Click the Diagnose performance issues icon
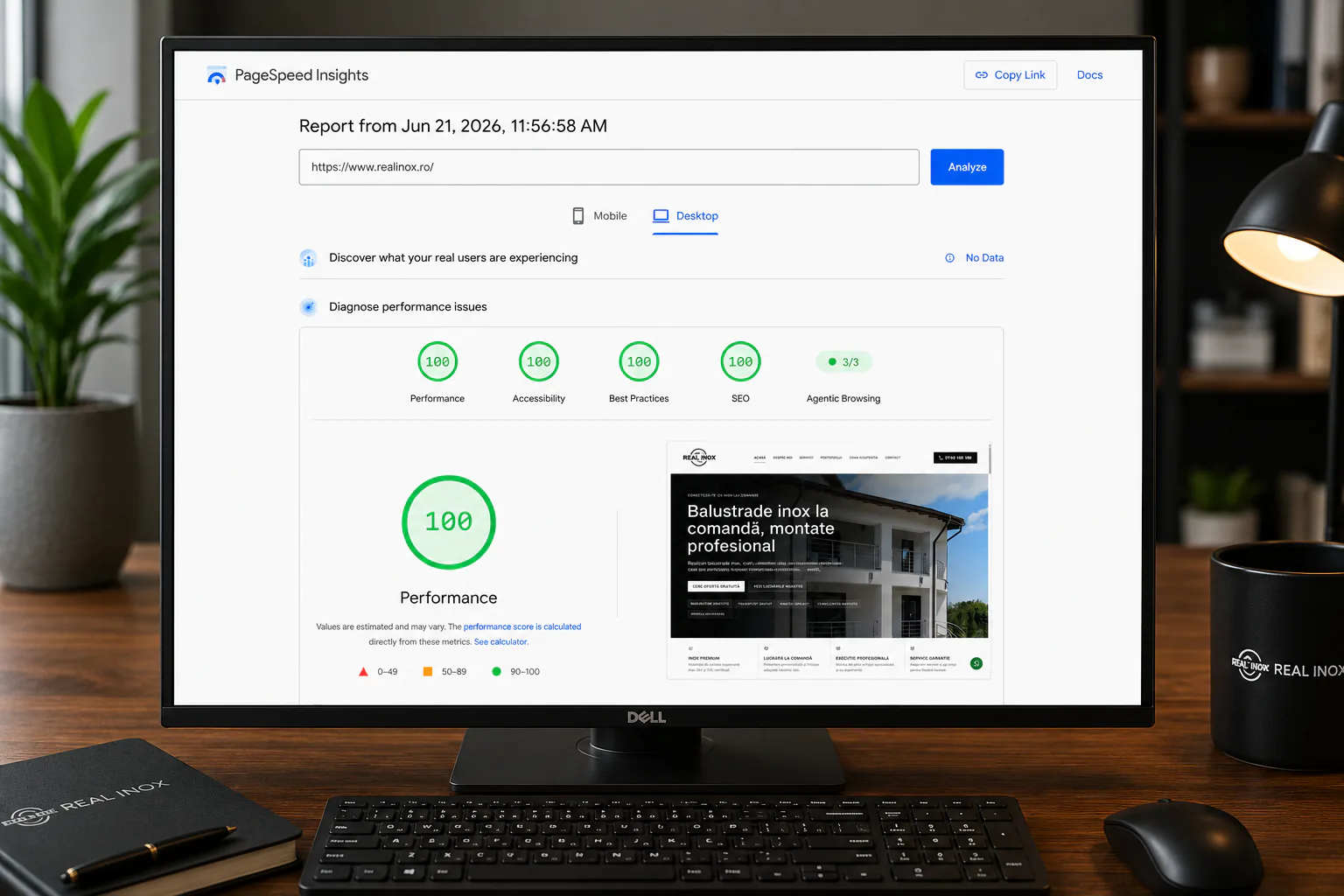This screenshot has height=896, width=1344. 308,307
